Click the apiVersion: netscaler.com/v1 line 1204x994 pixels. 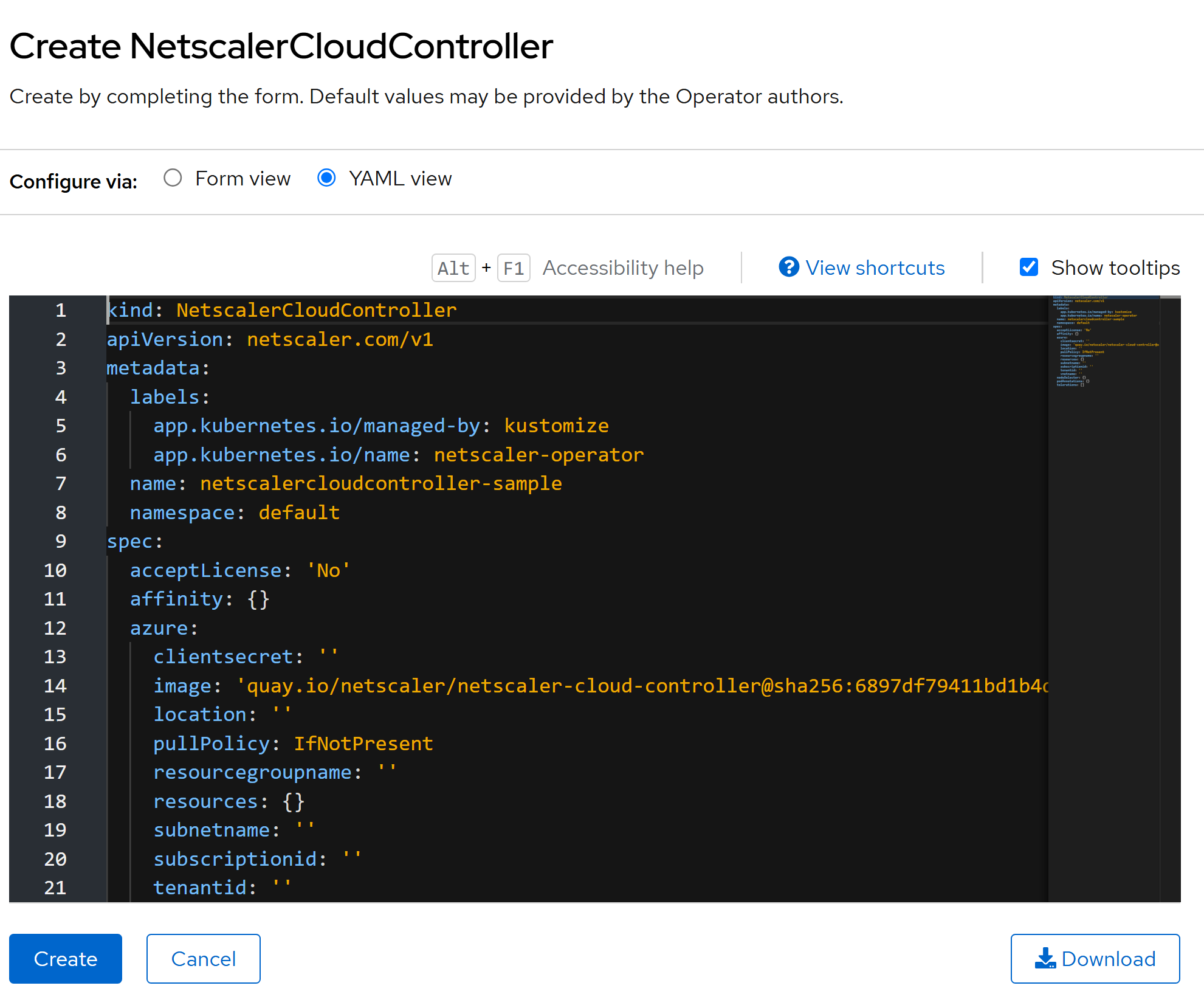[270, 339]
